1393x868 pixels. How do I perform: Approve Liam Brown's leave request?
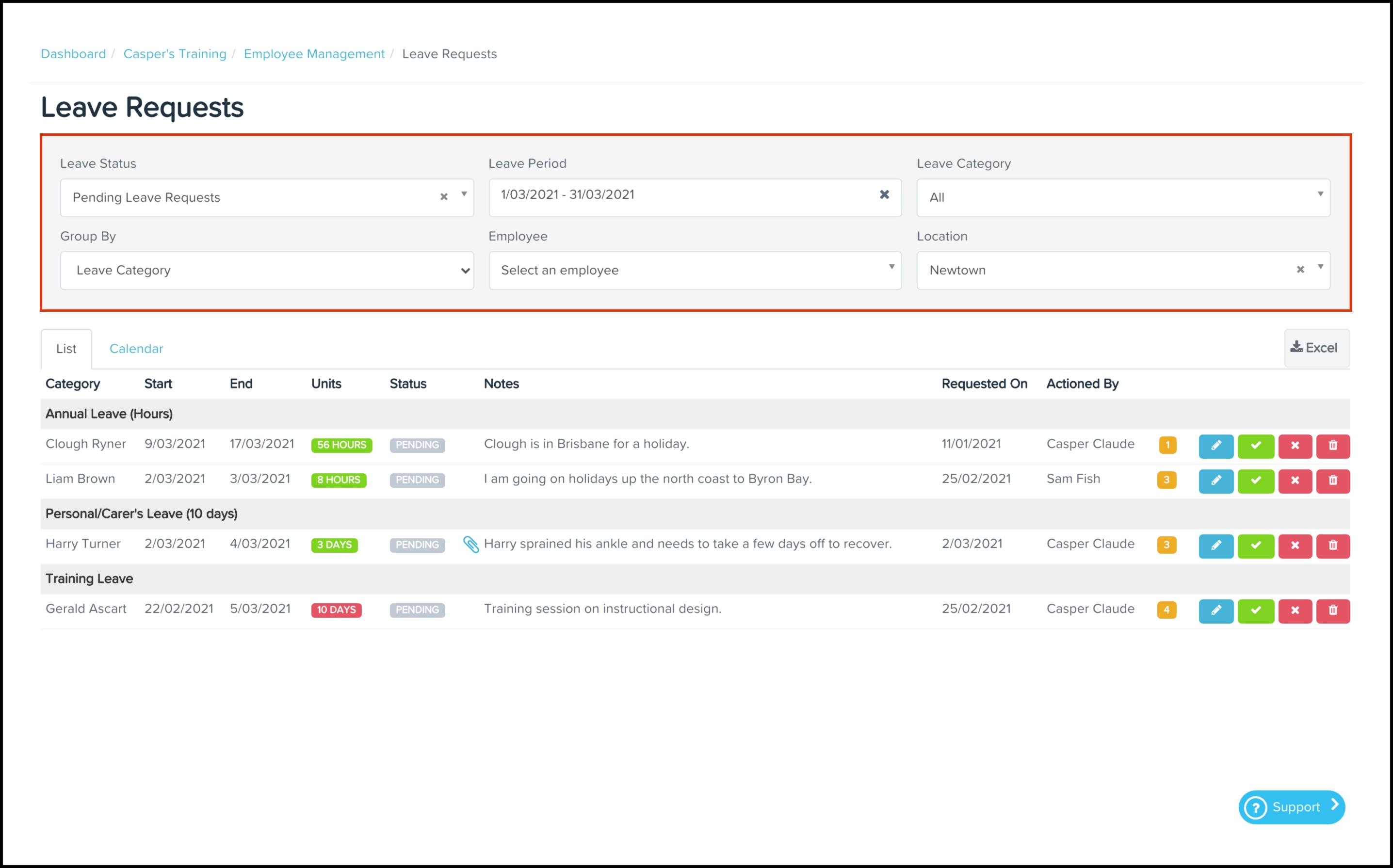click(x=1255, y=481)
